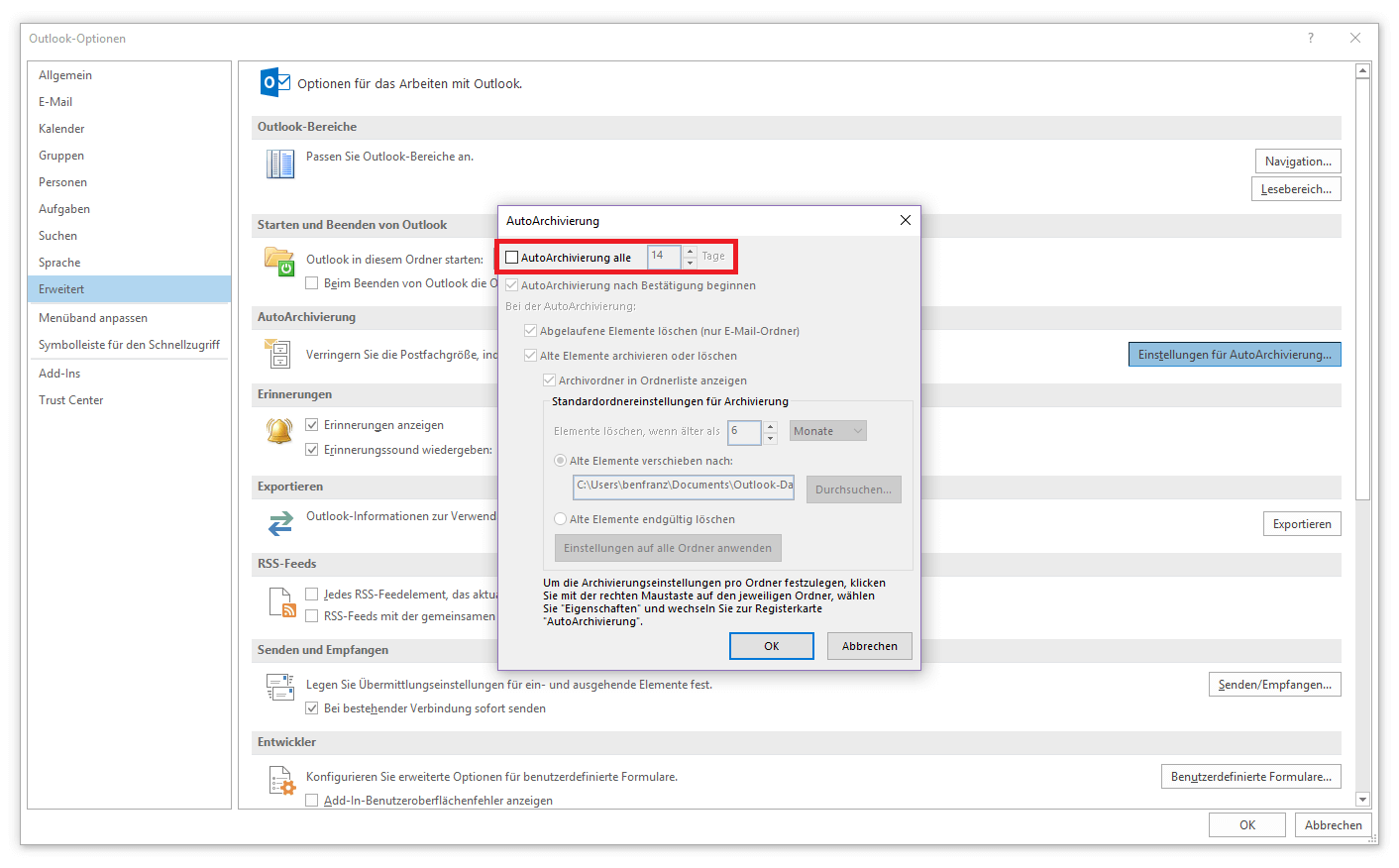This screenshot has height=868, width=1399.
Task: Switch to the Gruppen category
Action: pos(129,156)
